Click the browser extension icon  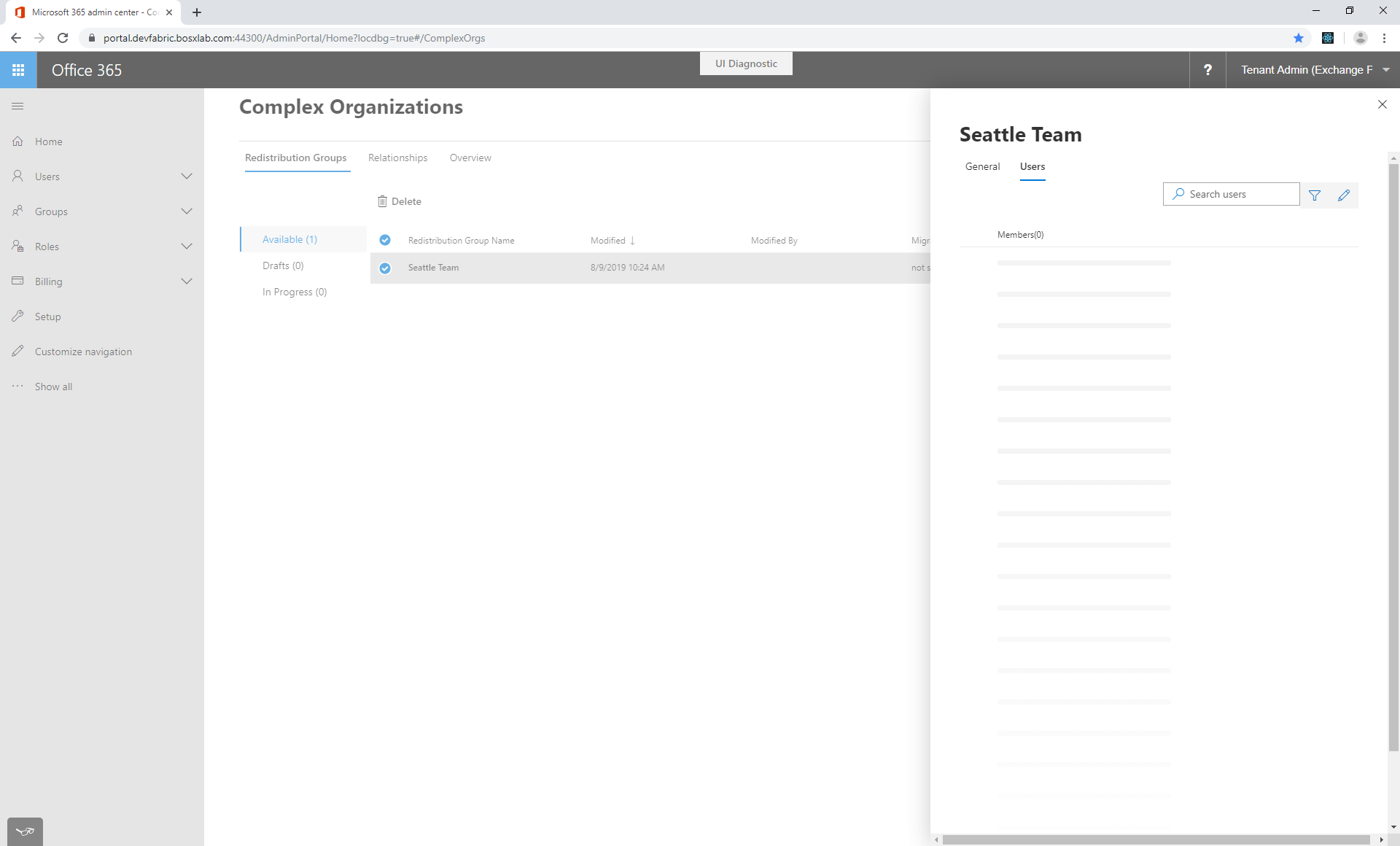(1328, 38)
